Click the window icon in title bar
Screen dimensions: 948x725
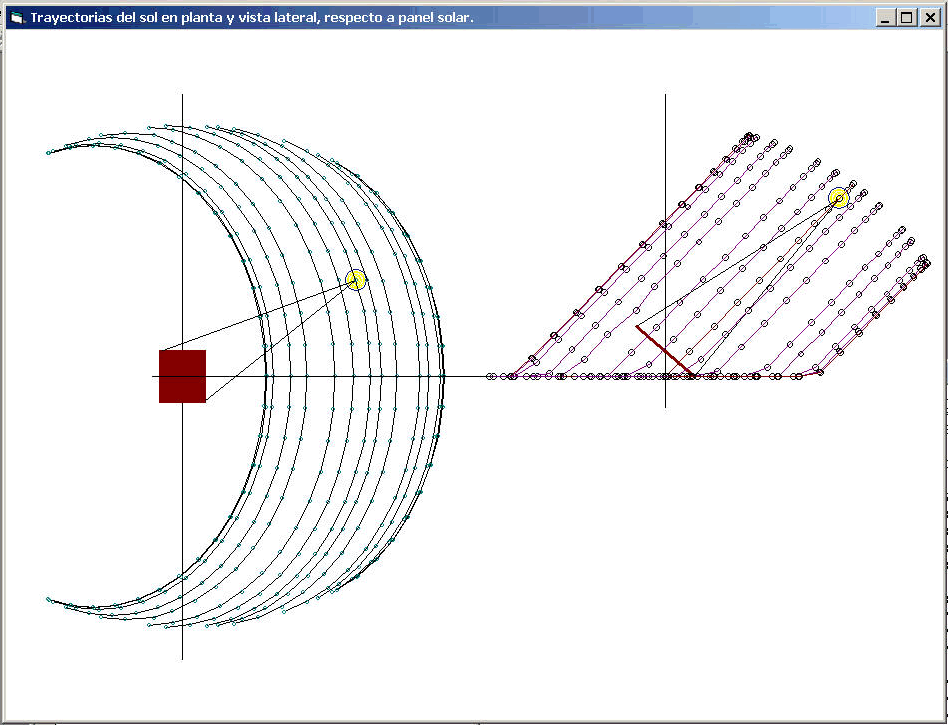17,18
